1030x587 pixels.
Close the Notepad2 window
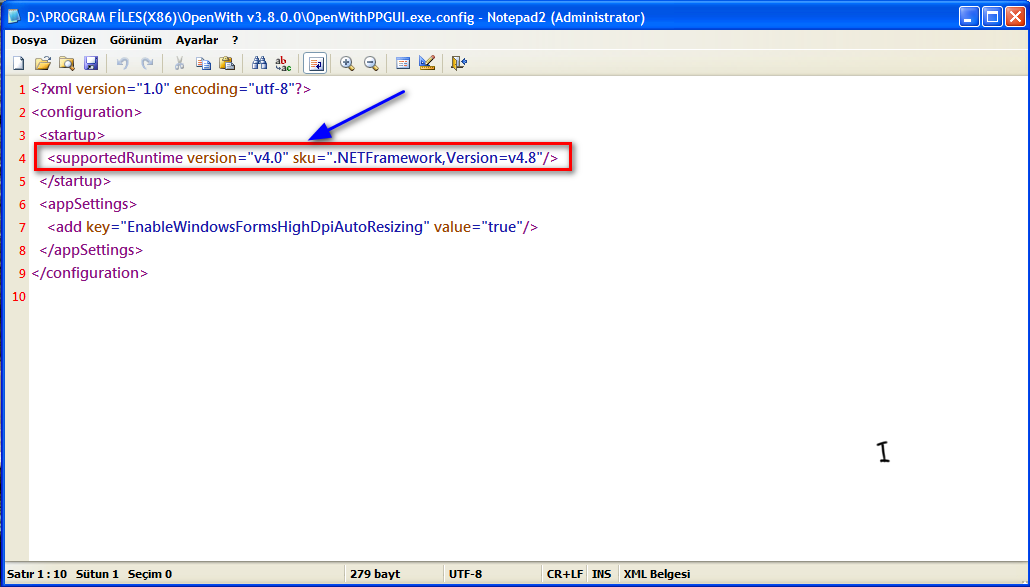[x=1015, y=16]
